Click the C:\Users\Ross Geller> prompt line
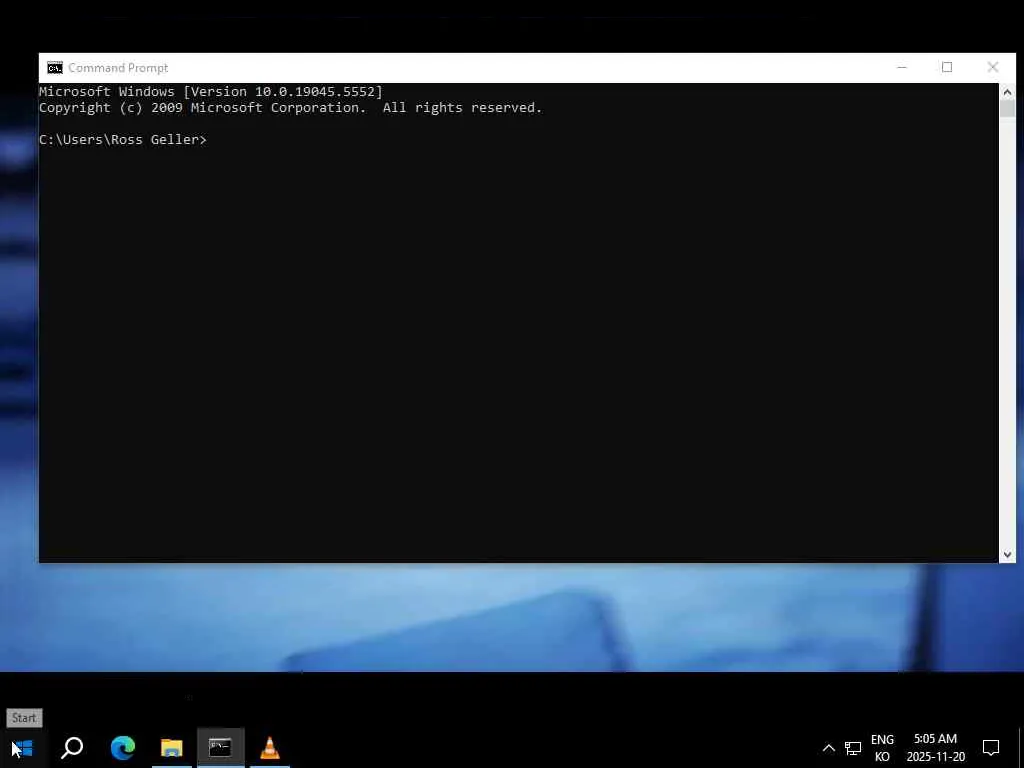 coord(123,139)
